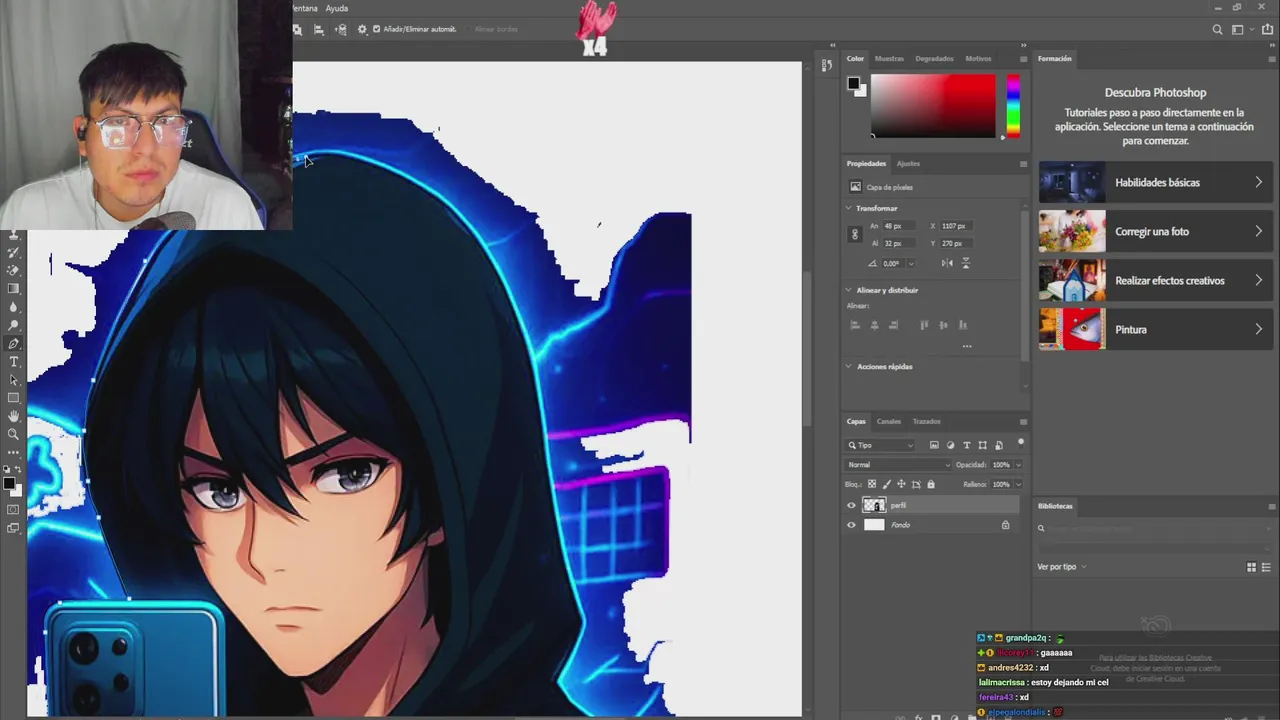Image resolution: width=1280 pixels, height=720 pixels.
Task: Open the Photoshop search magnifier
Action: (x=1217, y=30)
